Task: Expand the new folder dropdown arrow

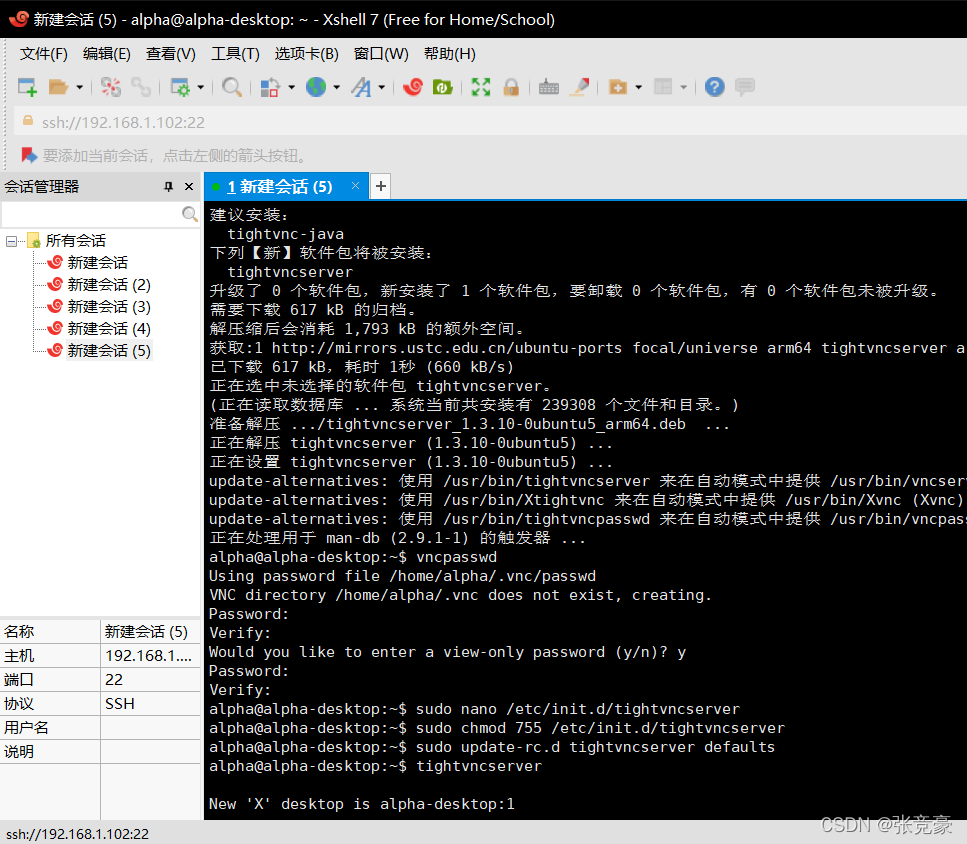Action: (x=638, y=88)
